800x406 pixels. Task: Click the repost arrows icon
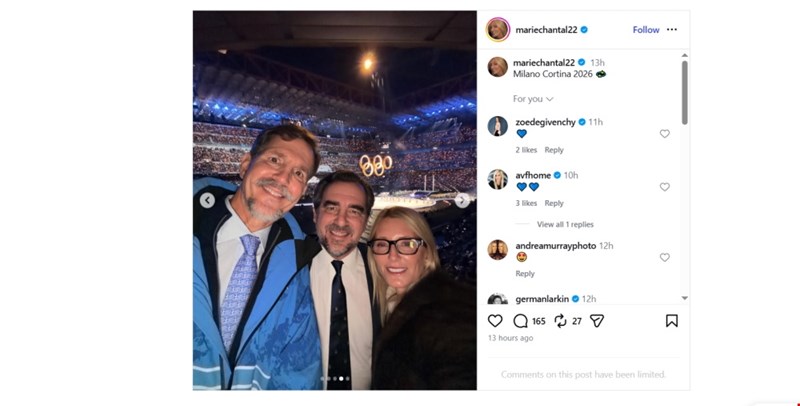[x=561, y=321]
